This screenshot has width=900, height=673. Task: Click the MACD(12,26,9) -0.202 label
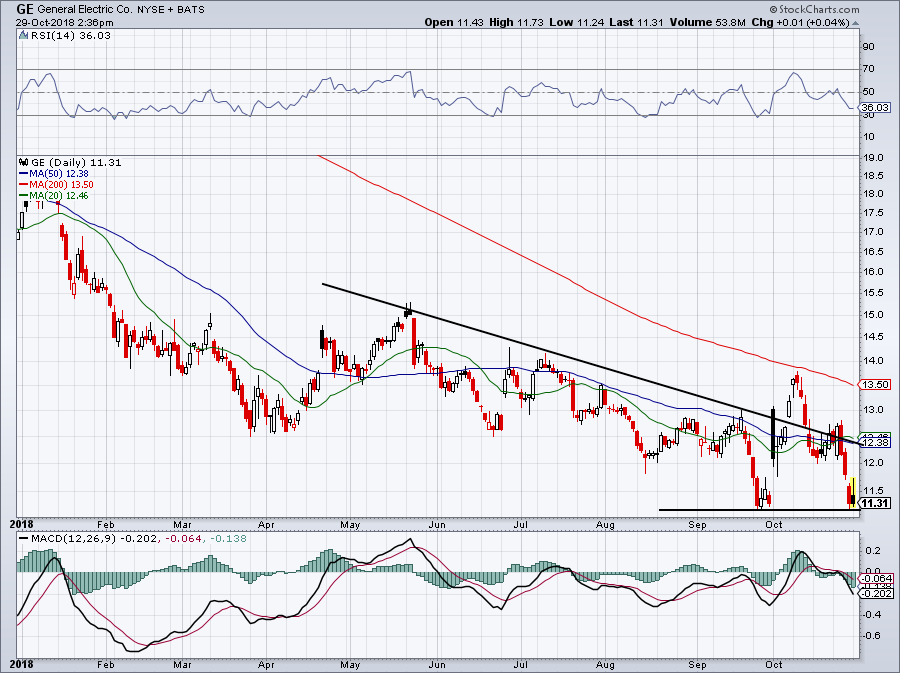[93, 539]
